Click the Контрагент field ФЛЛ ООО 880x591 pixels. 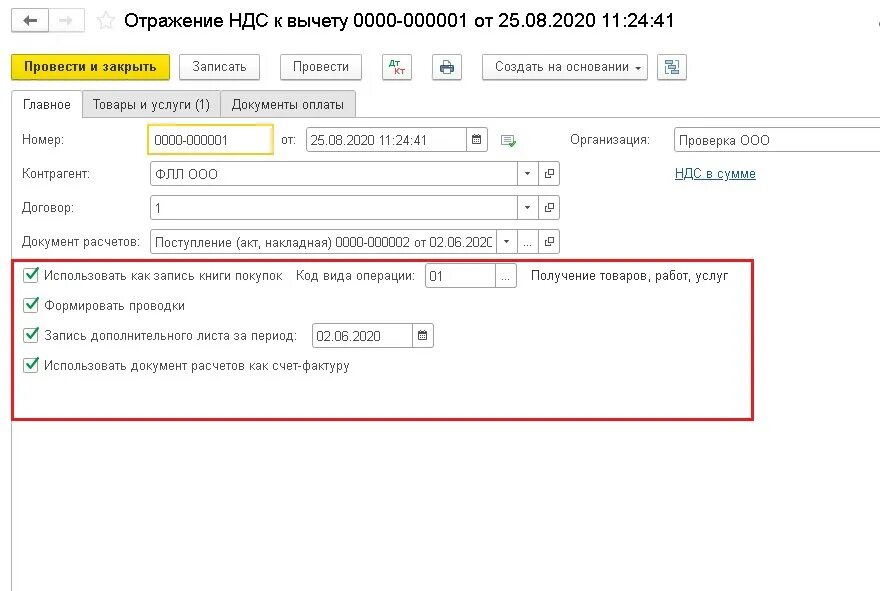coord(334,174)
